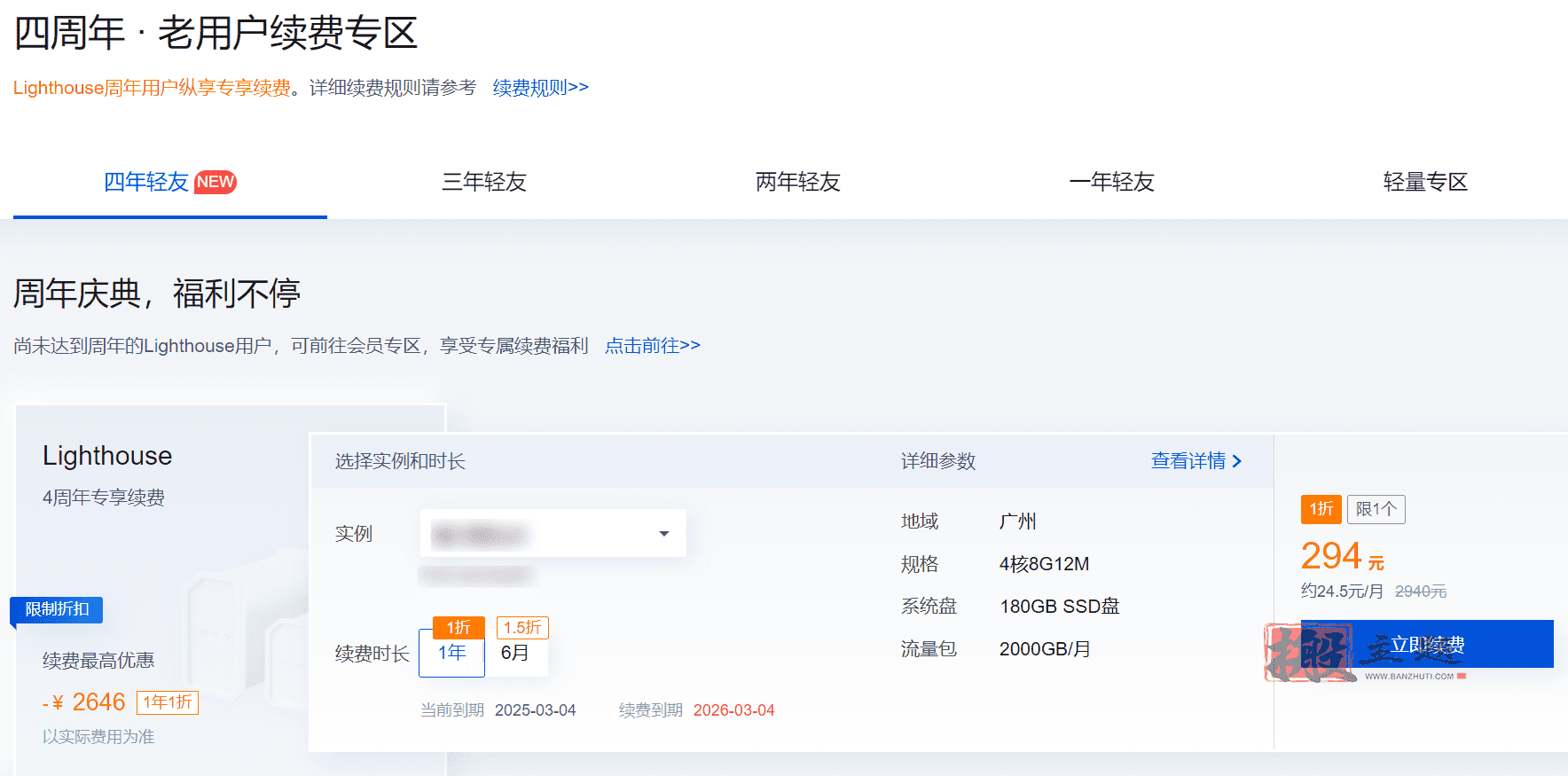Follow the 点击前往>> link
Image resolution: width=1568 pixels, height=776 pixels.
point(653,346)
